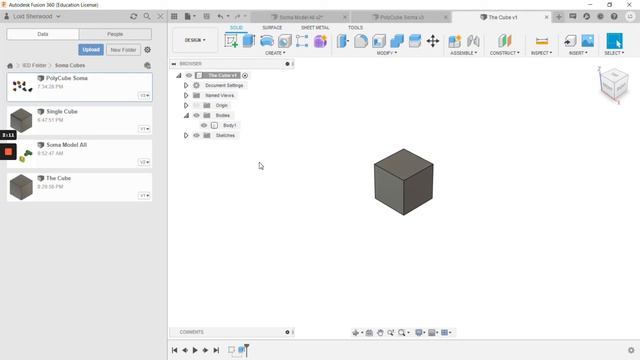This screenshot has width=640, height=360.
Task: Select the Insert Derive tool
Action: point(570,41)
